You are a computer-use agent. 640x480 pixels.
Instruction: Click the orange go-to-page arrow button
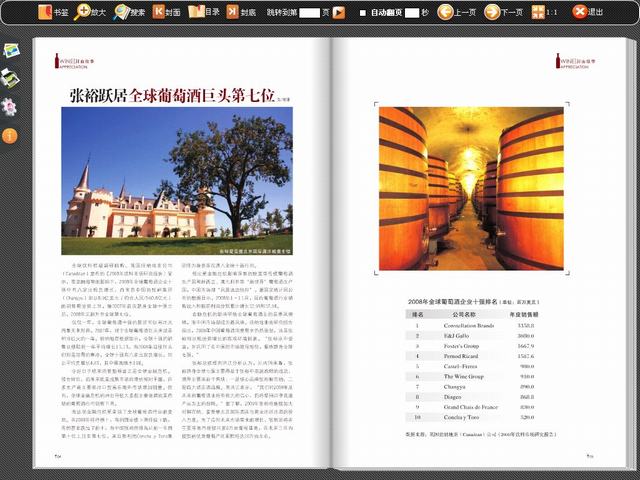tap(339, 13)
